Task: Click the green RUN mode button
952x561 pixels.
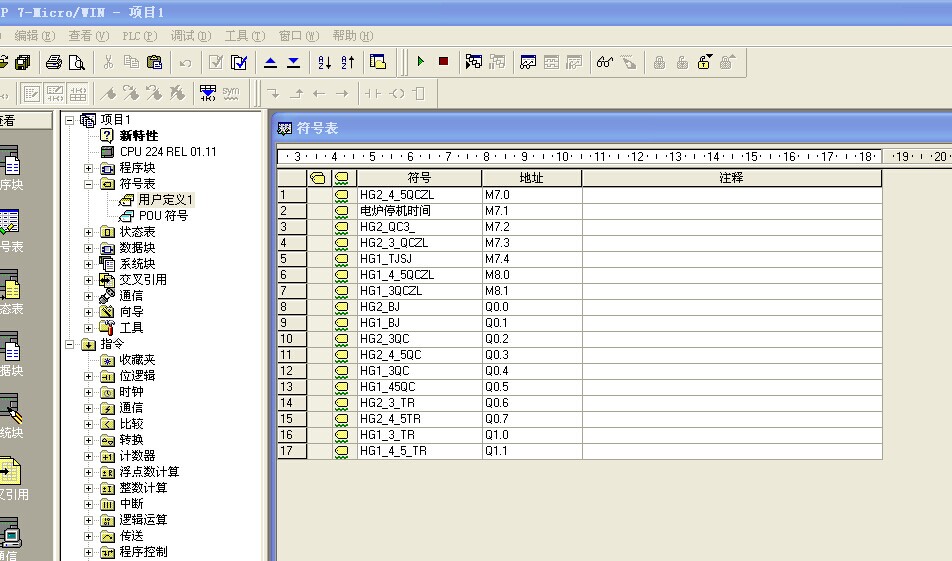Action: 421,62
